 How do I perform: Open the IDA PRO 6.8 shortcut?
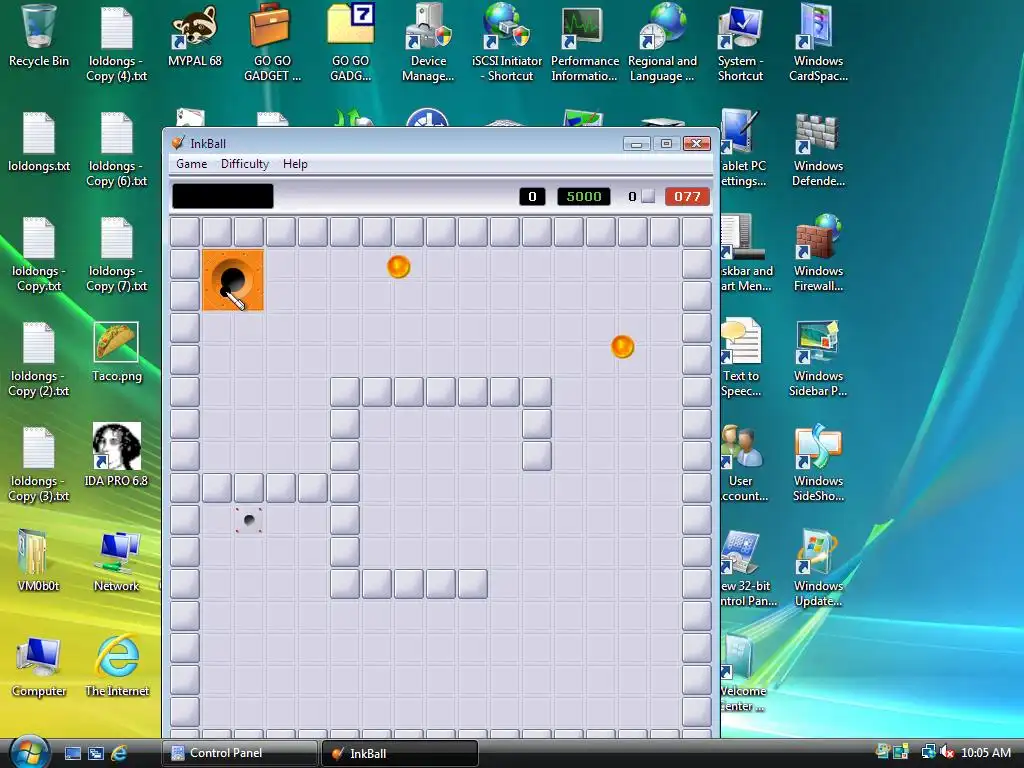[116, 456]
